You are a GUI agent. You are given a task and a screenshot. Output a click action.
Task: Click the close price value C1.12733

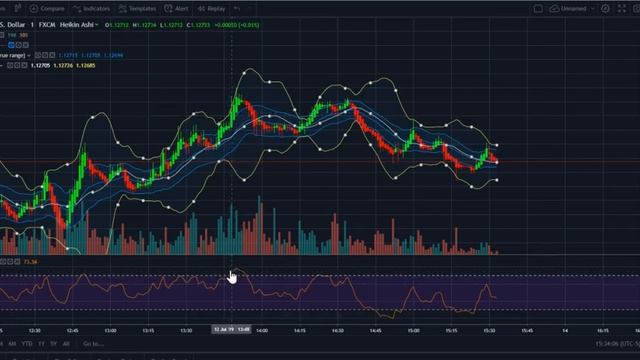pos(198,25)
